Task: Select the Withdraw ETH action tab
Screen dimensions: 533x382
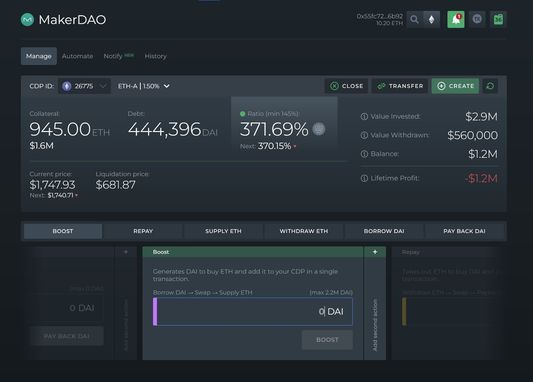Action: click(304, 231)
